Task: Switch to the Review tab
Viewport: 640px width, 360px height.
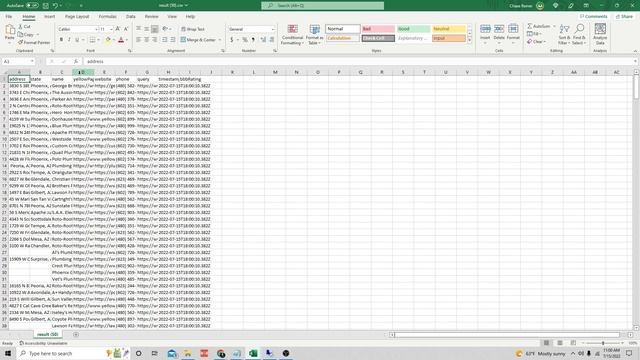Action: click(x=151, y=17)
